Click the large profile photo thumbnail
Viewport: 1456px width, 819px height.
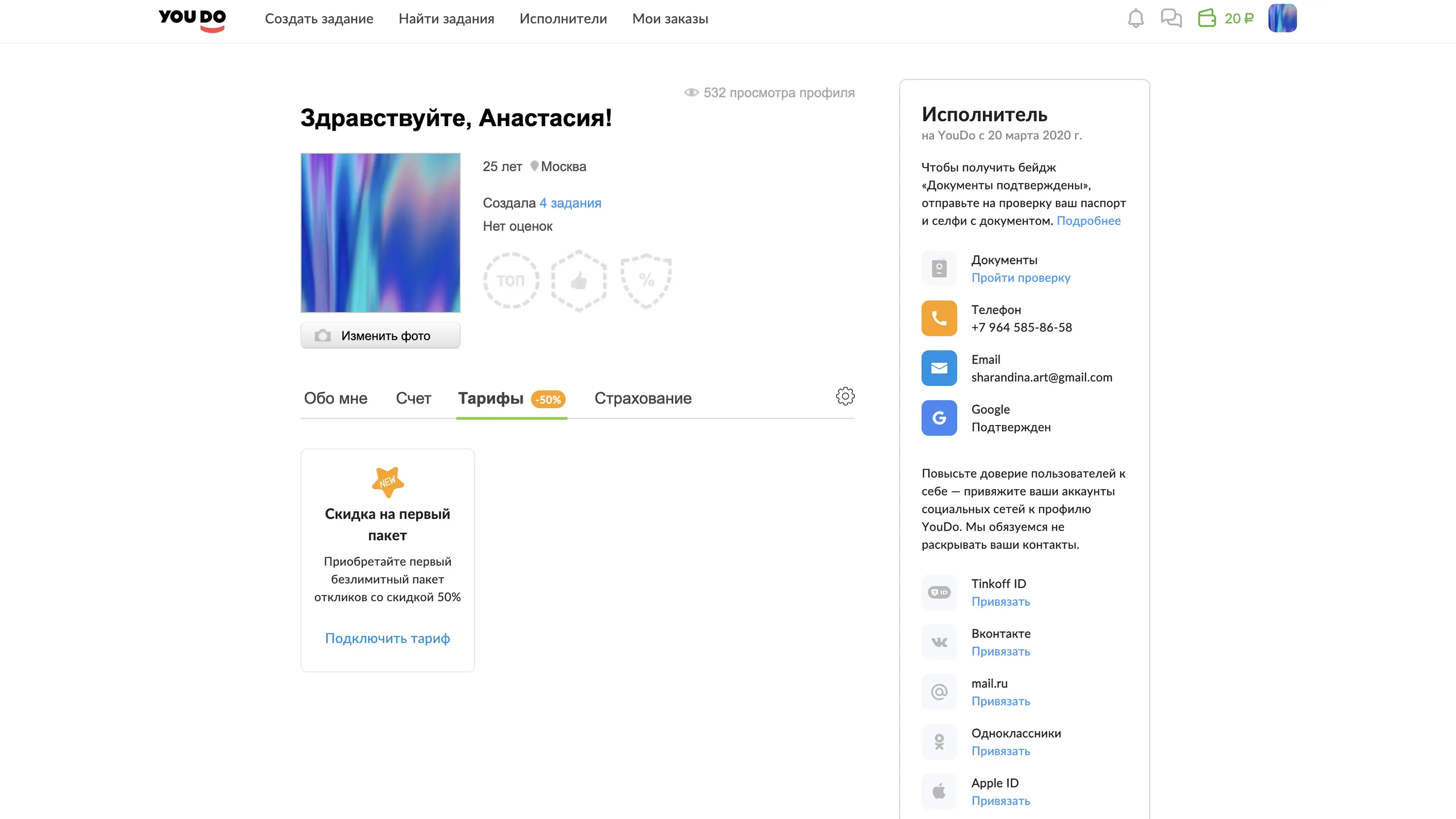tap(380, 232)
